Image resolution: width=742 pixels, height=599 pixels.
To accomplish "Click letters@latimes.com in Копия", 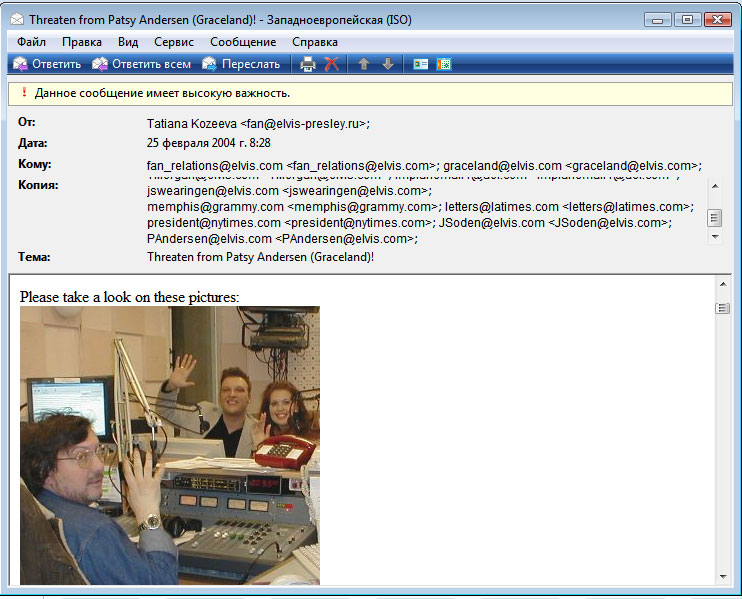I will coord(569,207).
